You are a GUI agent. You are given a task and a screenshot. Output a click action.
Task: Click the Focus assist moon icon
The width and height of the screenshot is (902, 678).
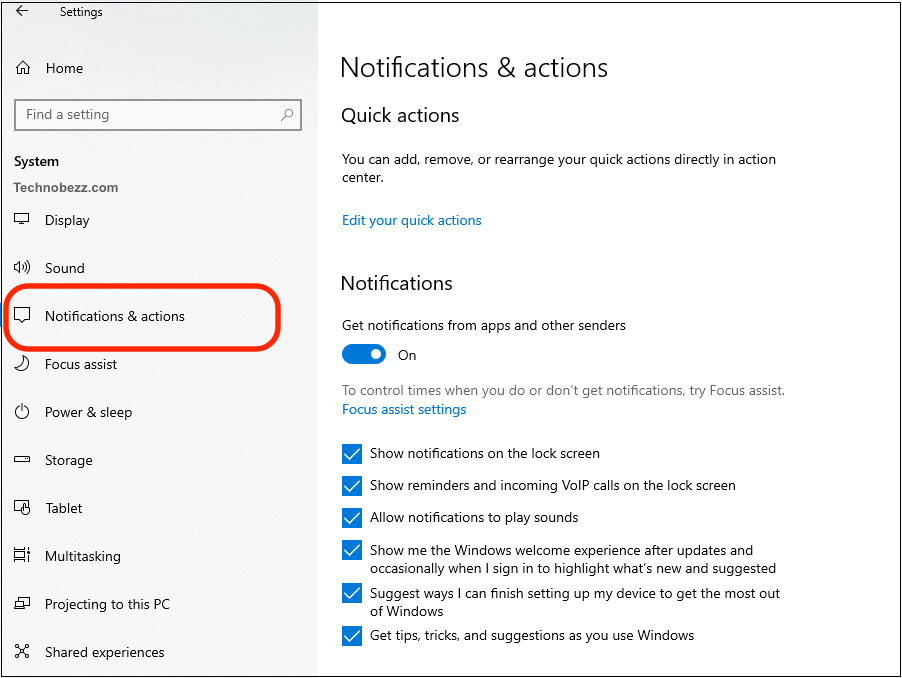pos(22,363)
